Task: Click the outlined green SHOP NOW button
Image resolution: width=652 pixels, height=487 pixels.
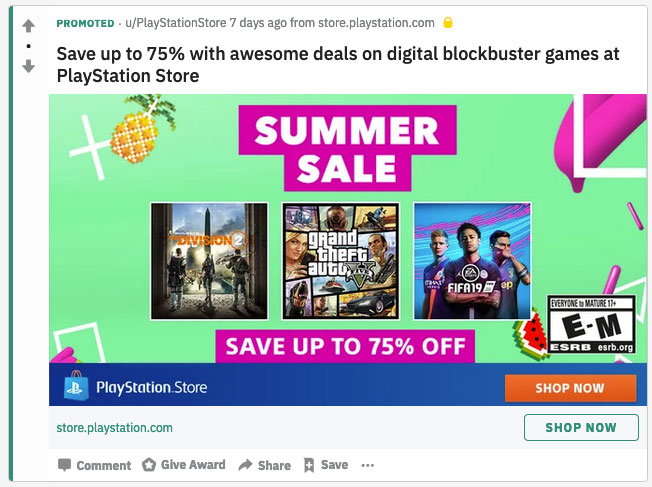Action: tap(581, 427)
